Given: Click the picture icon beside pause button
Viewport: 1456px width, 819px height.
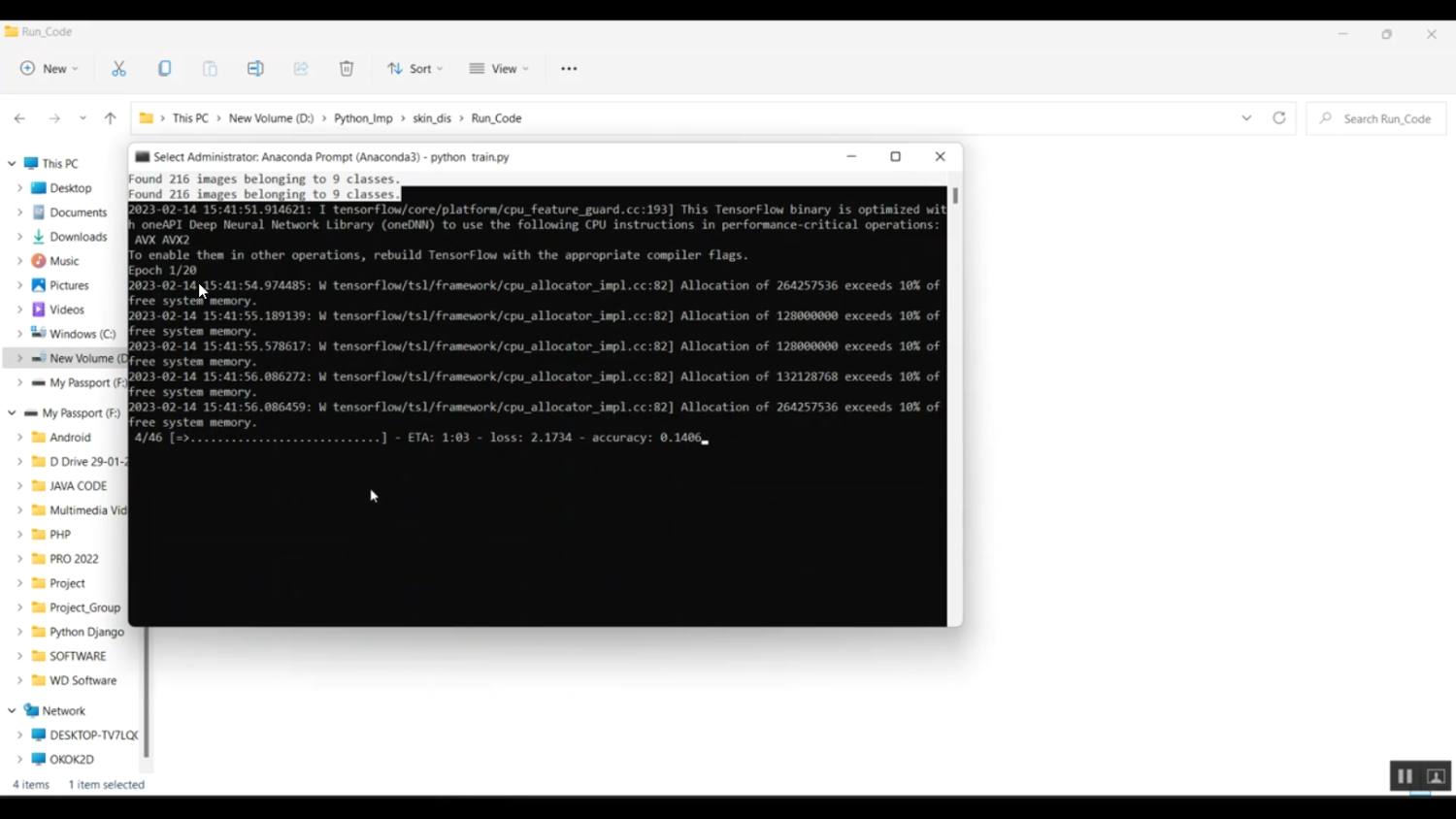Looking at the screenshot, I should click(1437, 776).
